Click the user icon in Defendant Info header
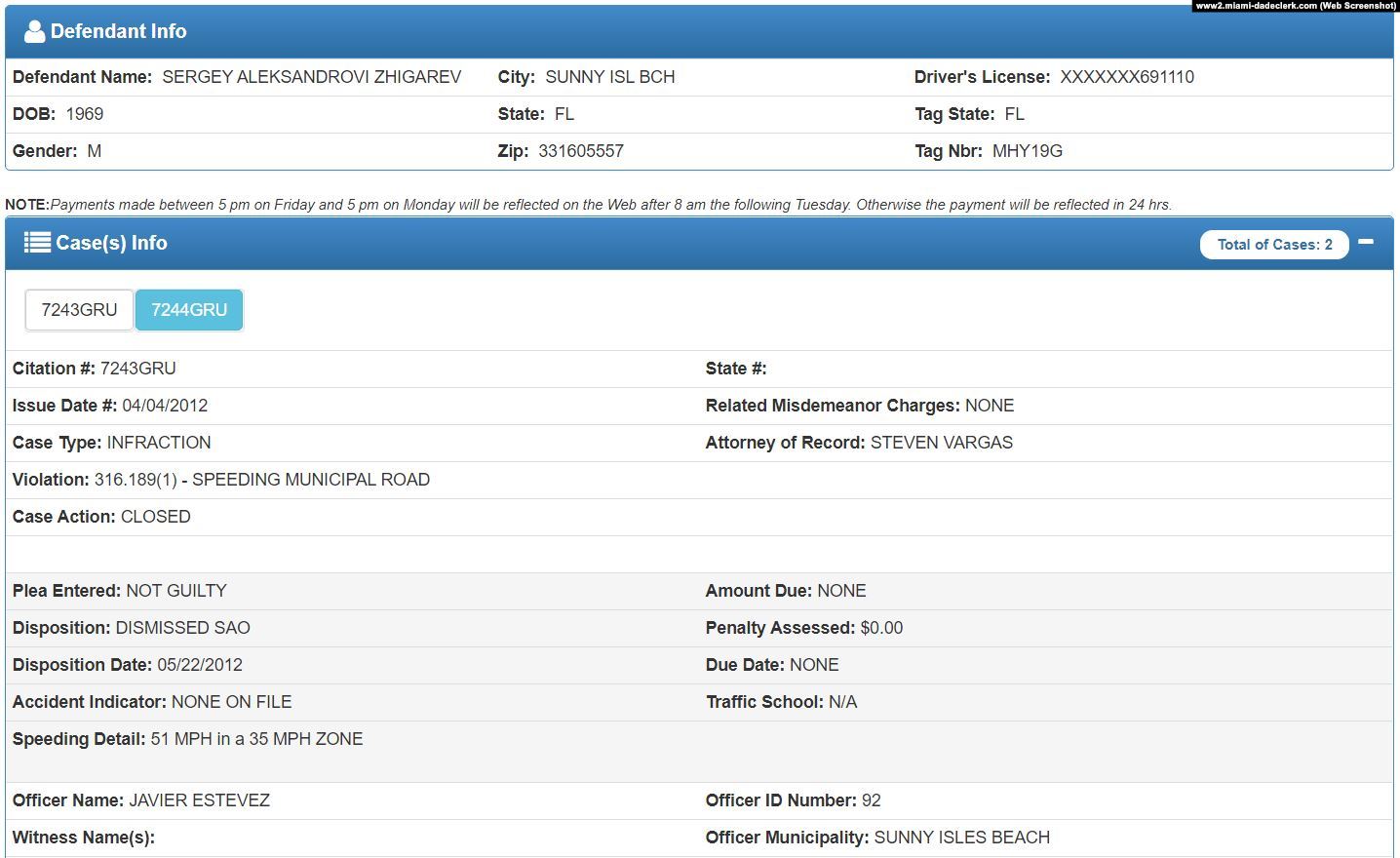 (x=34, y=31)
